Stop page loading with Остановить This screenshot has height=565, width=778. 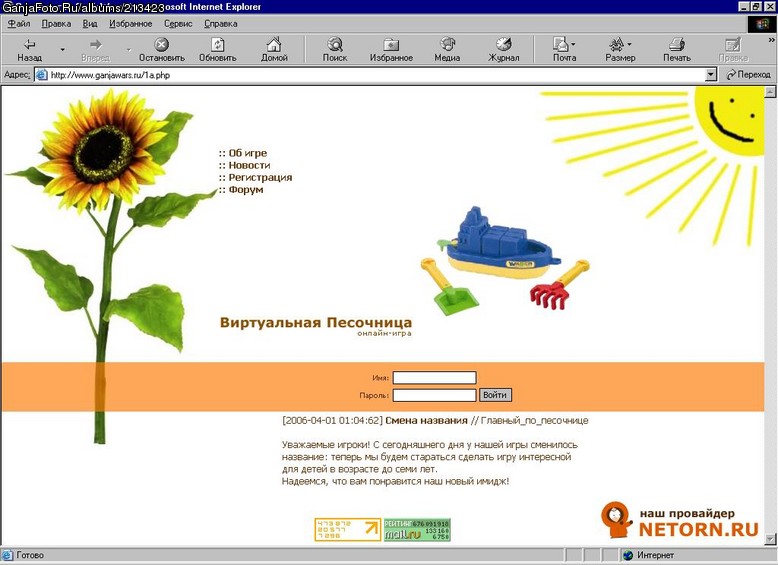pos(161,49)
